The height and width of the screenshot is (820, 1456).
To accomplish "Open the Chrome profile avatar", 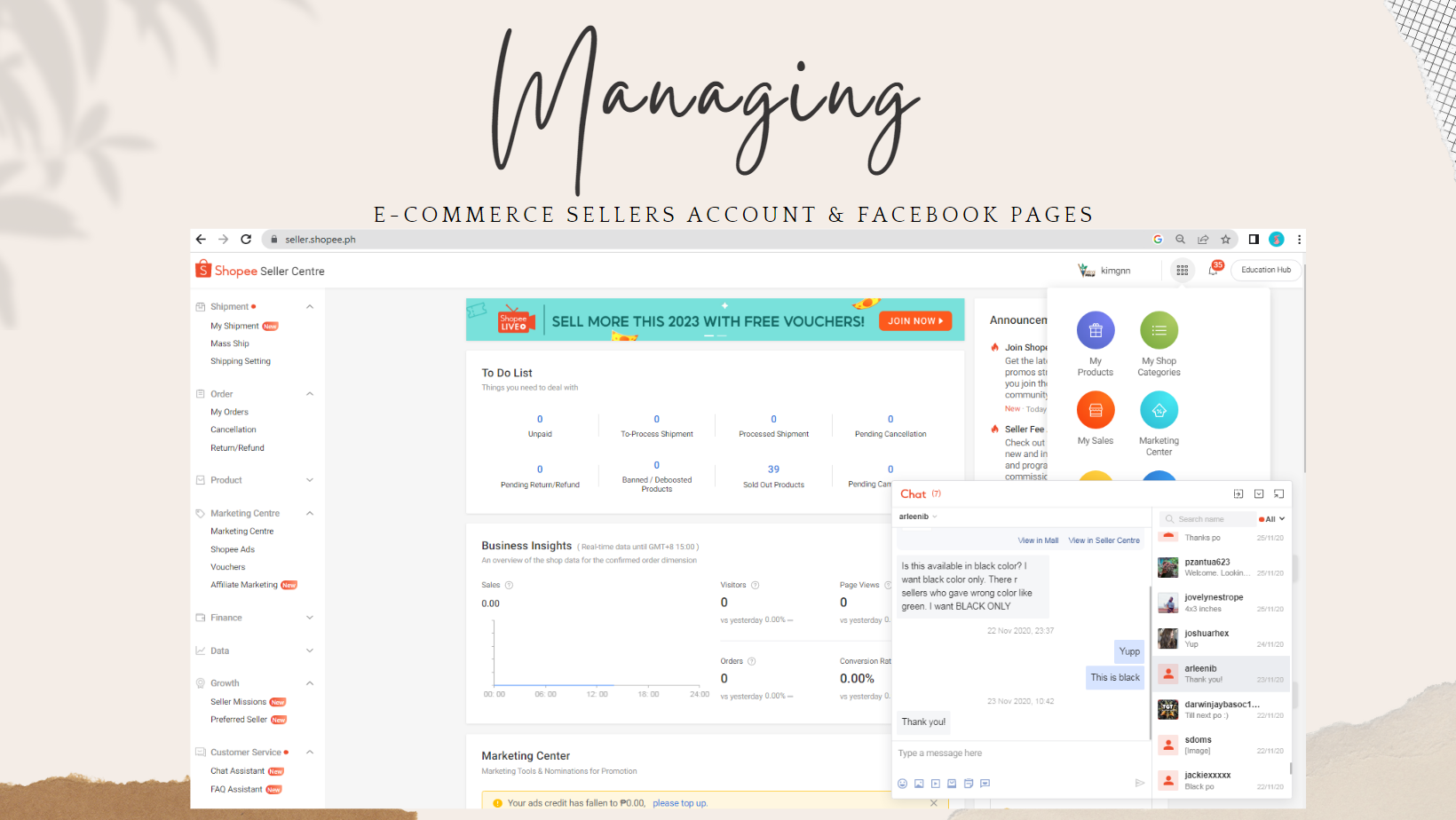I will click(x=1277, y=240).
